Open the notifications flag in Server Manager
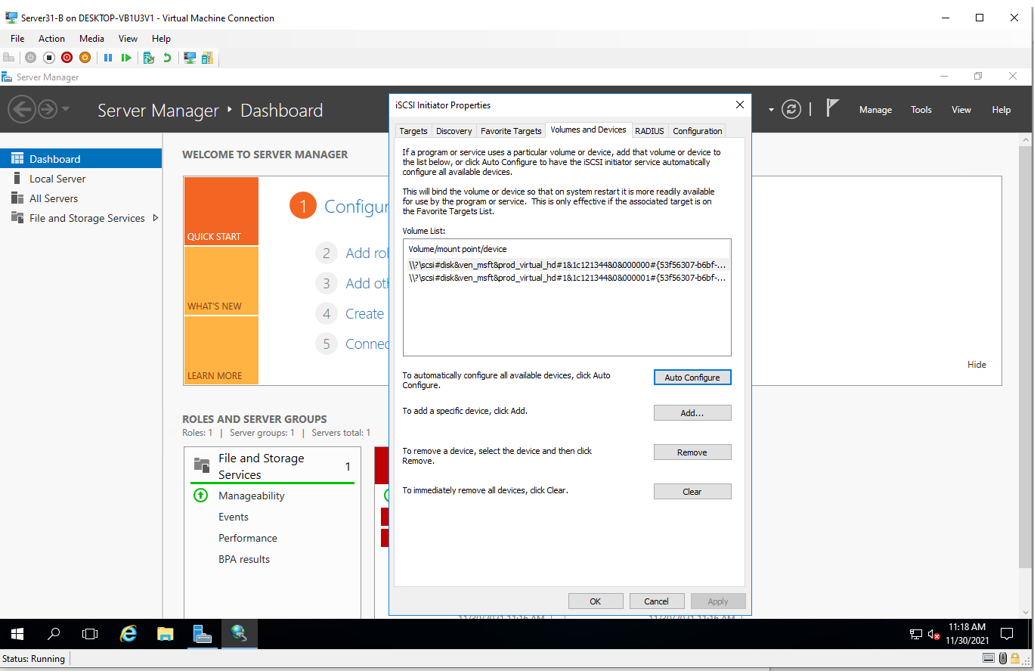 pyautogui.click(x=832, y=108)
